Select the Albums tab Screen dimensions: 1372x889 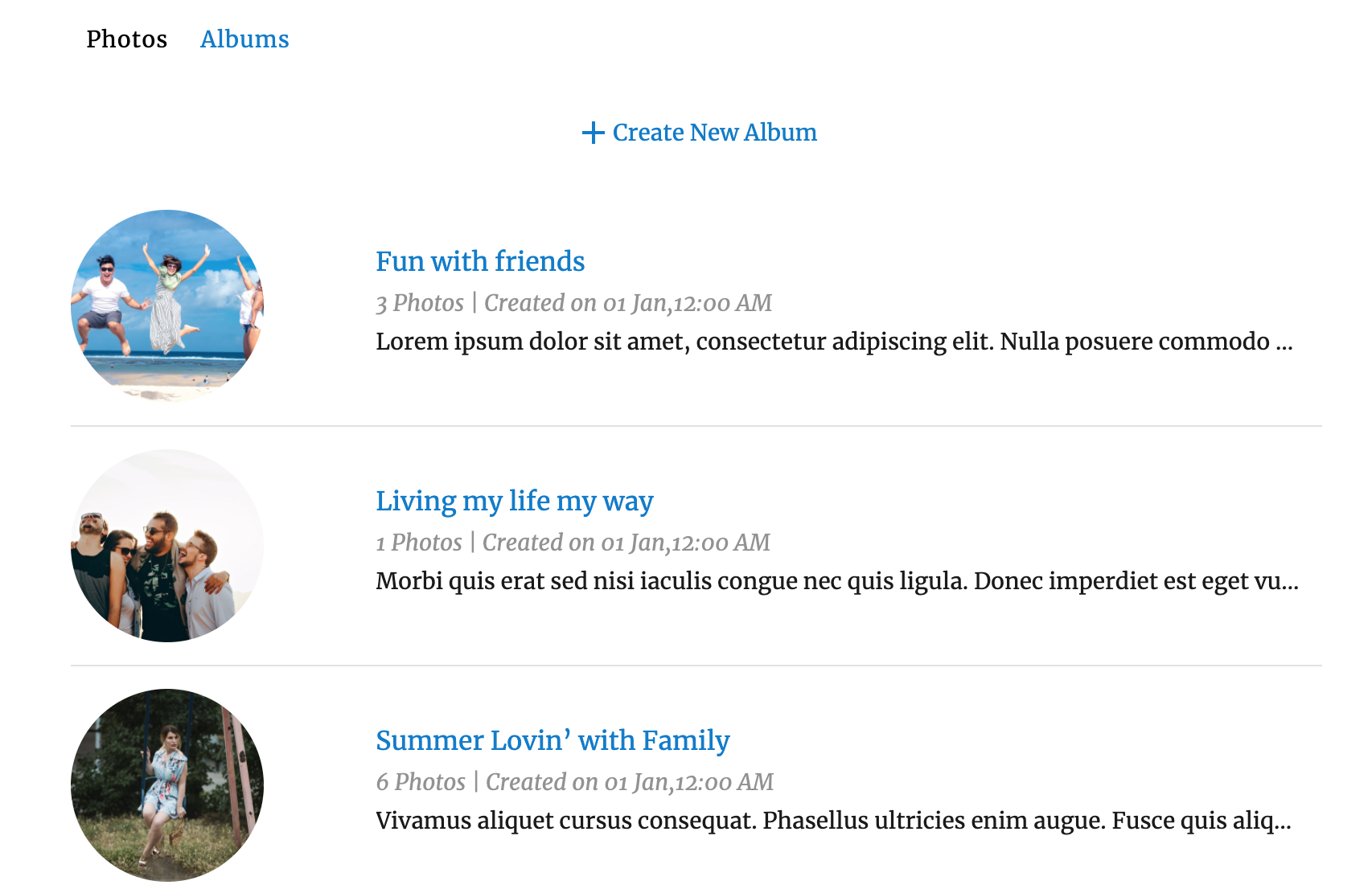(x=244, y=39)
